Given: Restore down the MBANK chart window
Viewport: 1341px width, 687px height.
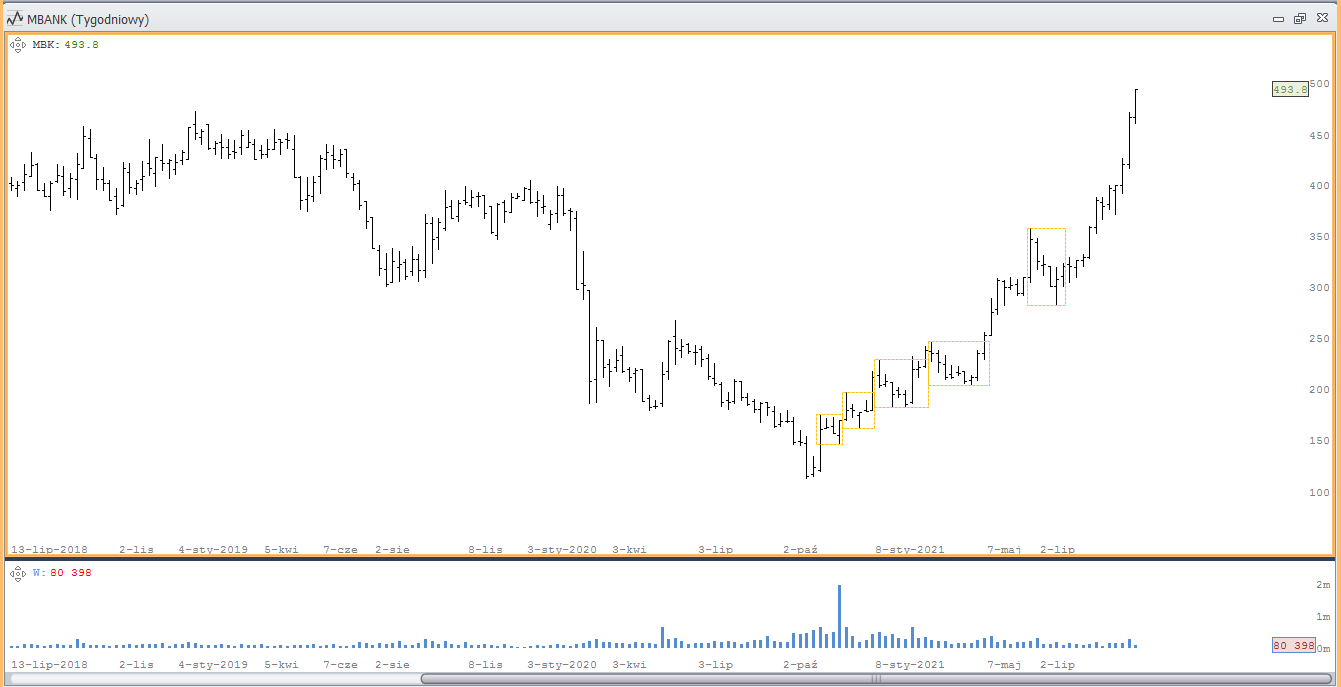Looking at the screenshot, I should (1300, 18).
